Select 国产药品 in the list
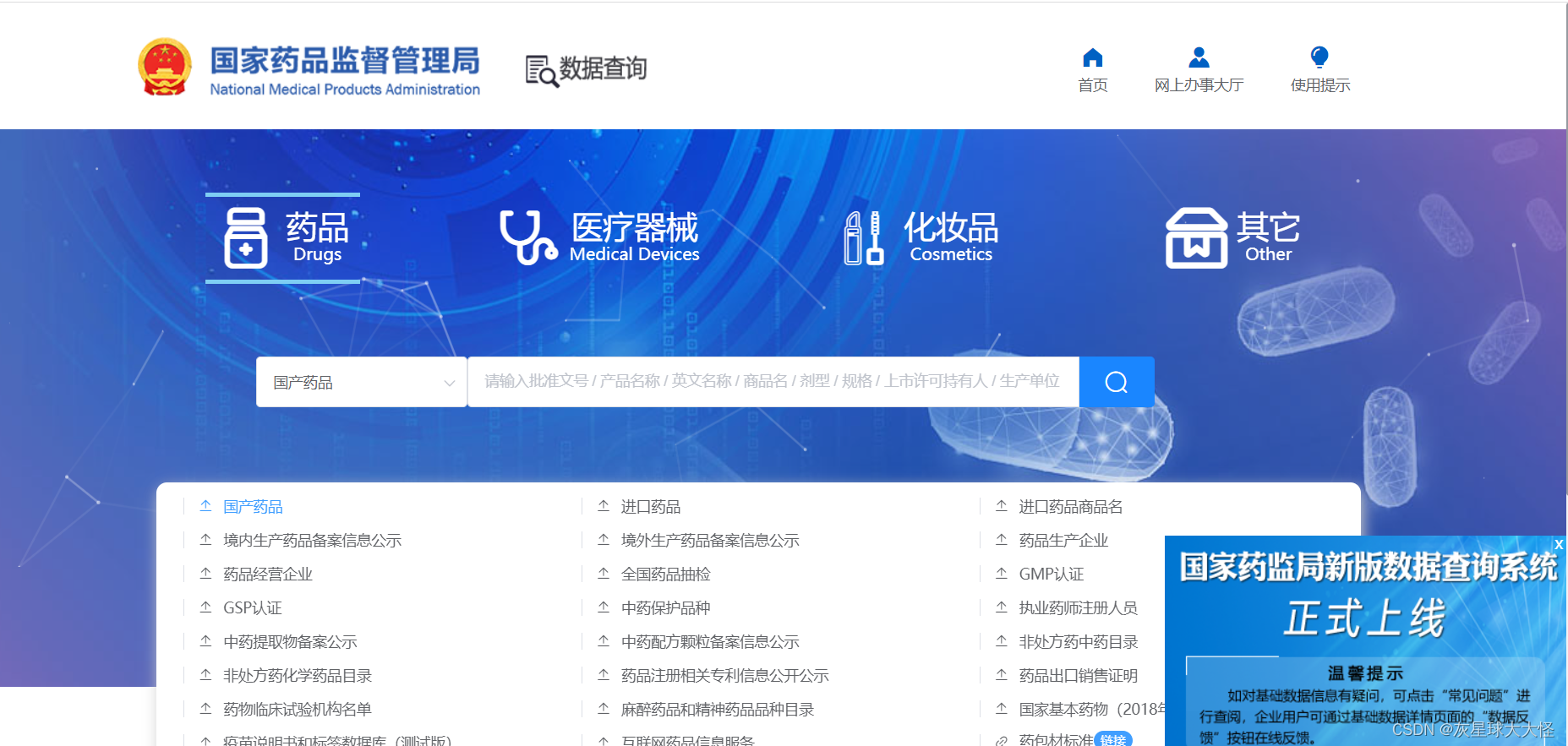The width and height of the screenshot is (1568, 746). pos(253,507)
